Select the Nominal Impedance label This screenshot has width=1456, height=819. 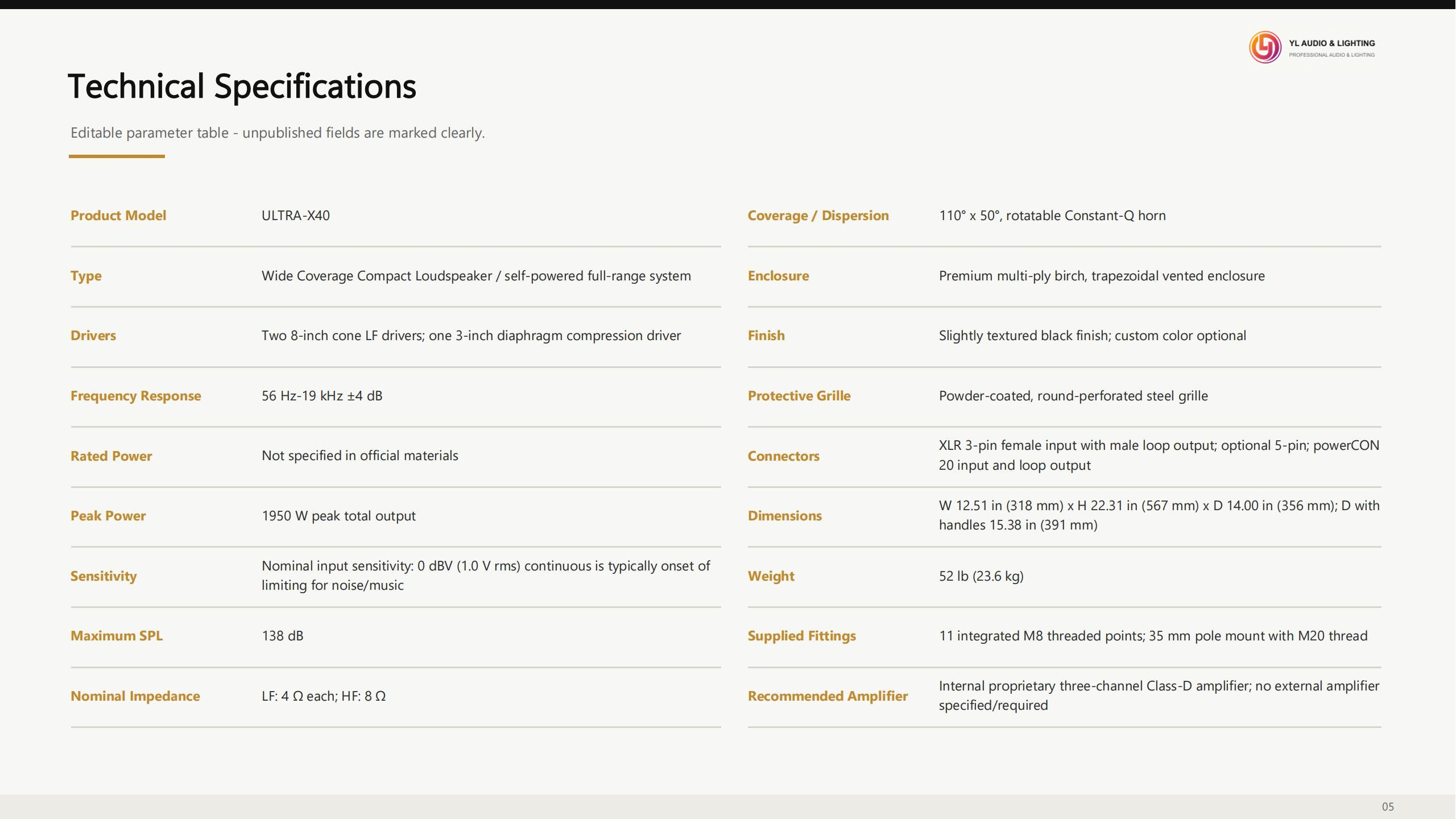pos(135,696)
